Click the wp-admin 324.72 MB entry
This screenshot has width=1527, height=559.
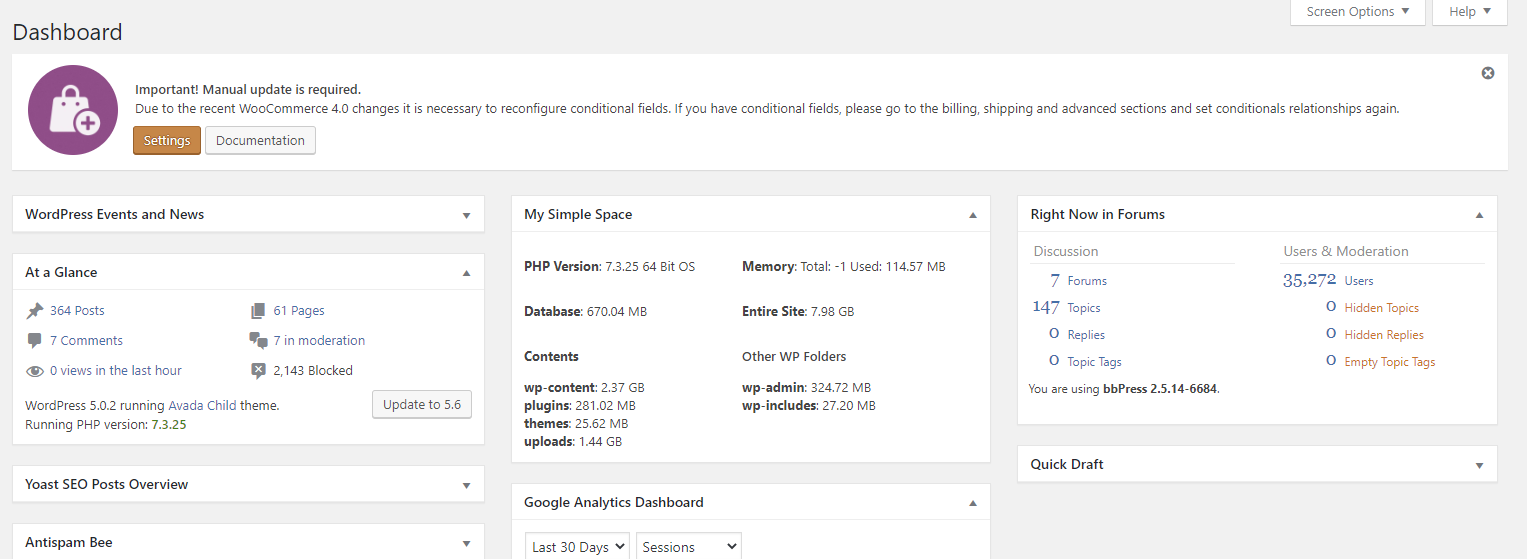tap(806, 388)
